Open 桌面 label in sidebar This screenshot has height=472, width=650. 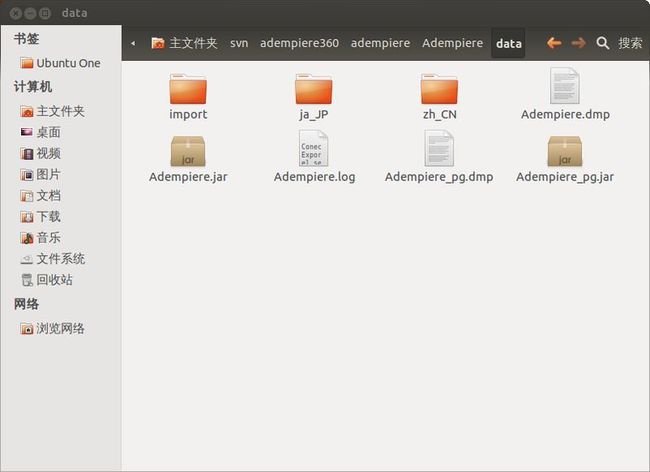(49, 133)
